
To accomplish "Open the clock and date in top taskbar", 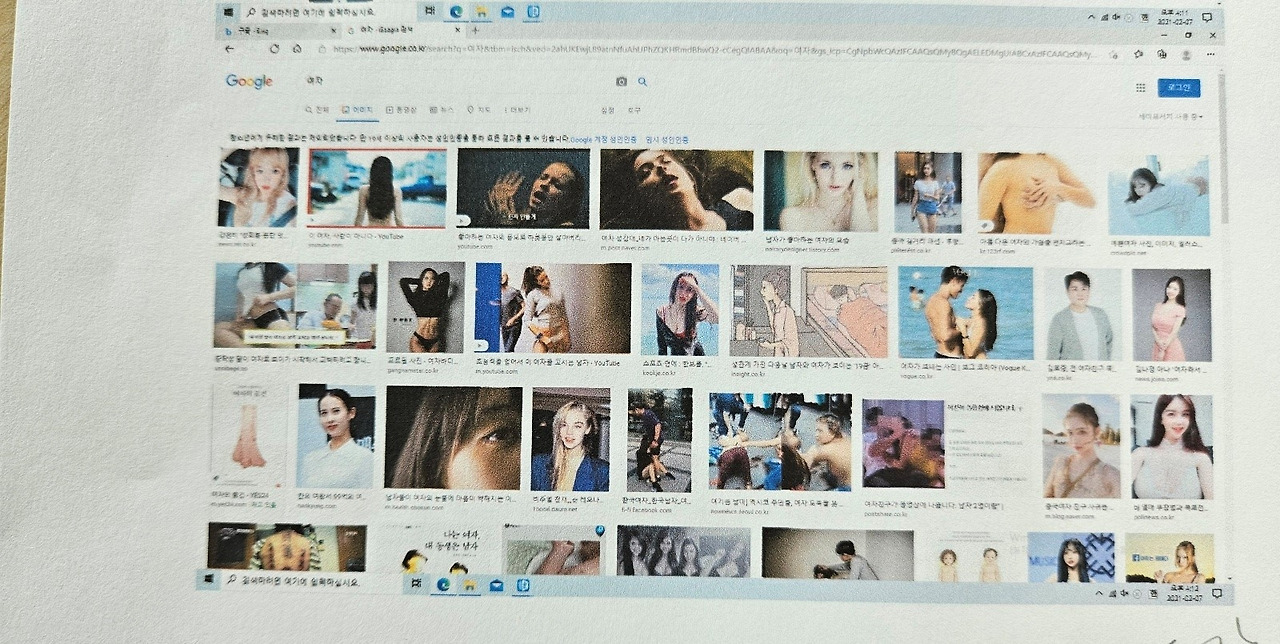I will (1176, 18).
